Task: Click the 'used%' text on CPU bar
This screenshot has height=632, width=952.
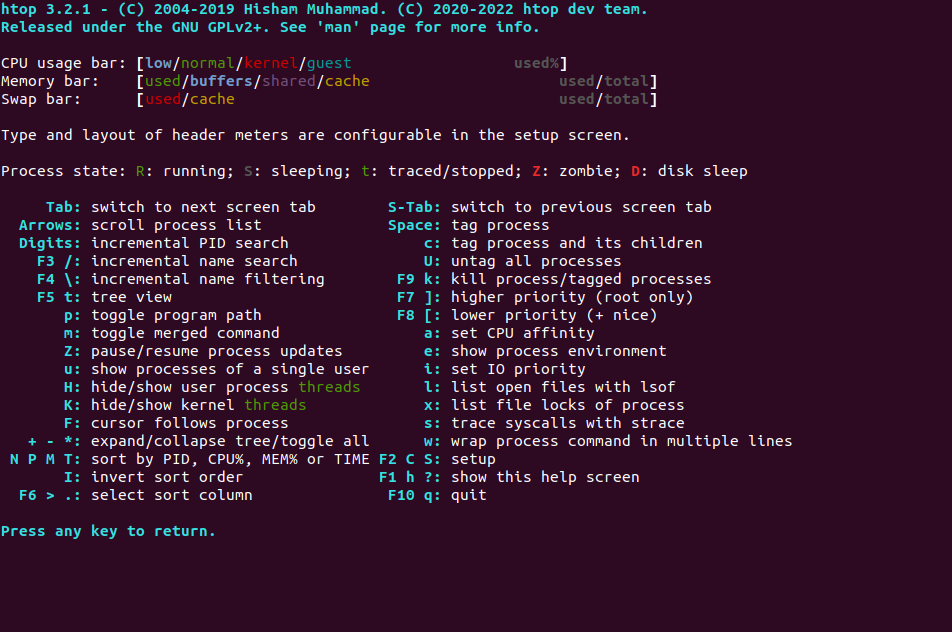Action: point(536,63)
